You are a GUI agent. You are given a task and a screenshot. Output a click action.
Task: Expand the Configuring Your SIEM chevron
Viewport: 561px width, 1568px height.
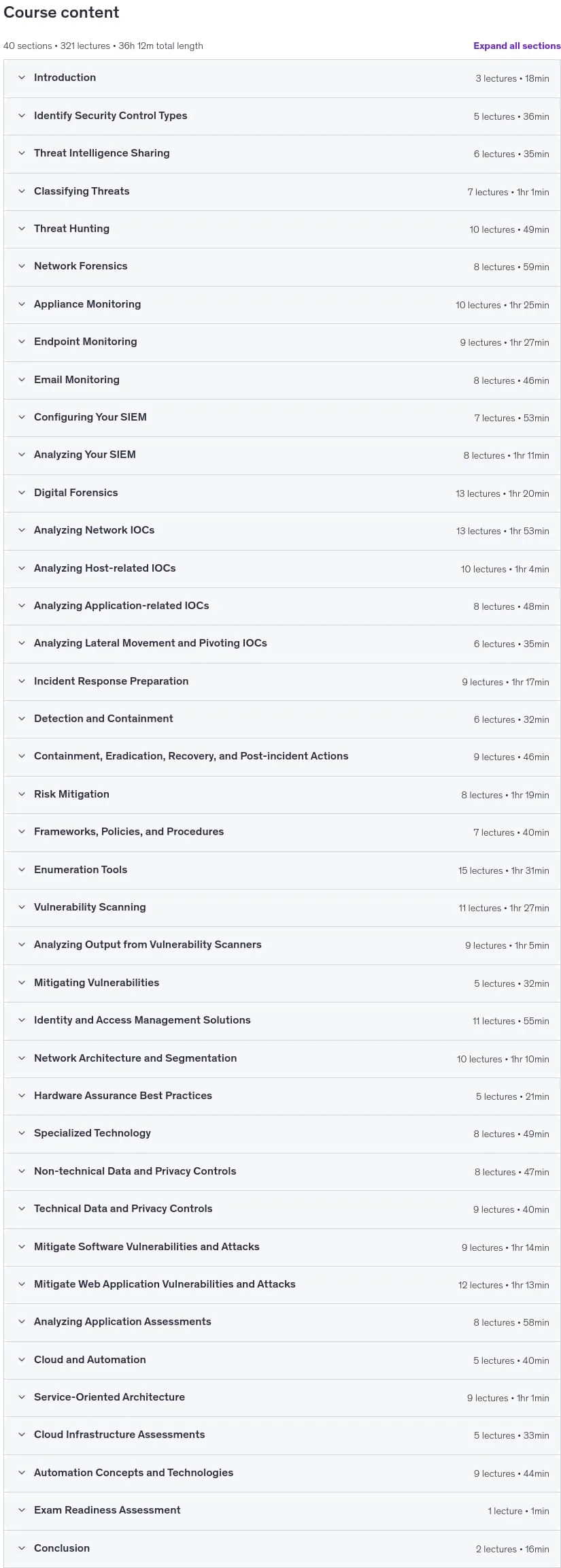click(x=22, y=417)
